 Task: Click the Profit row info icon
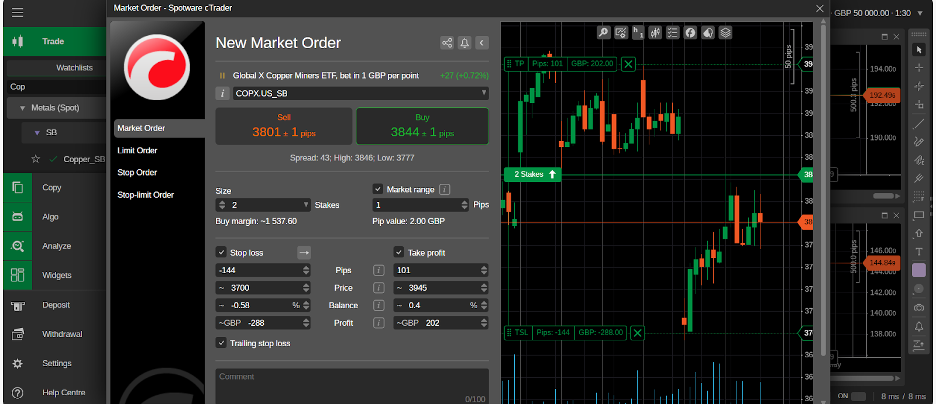[378, 323]
